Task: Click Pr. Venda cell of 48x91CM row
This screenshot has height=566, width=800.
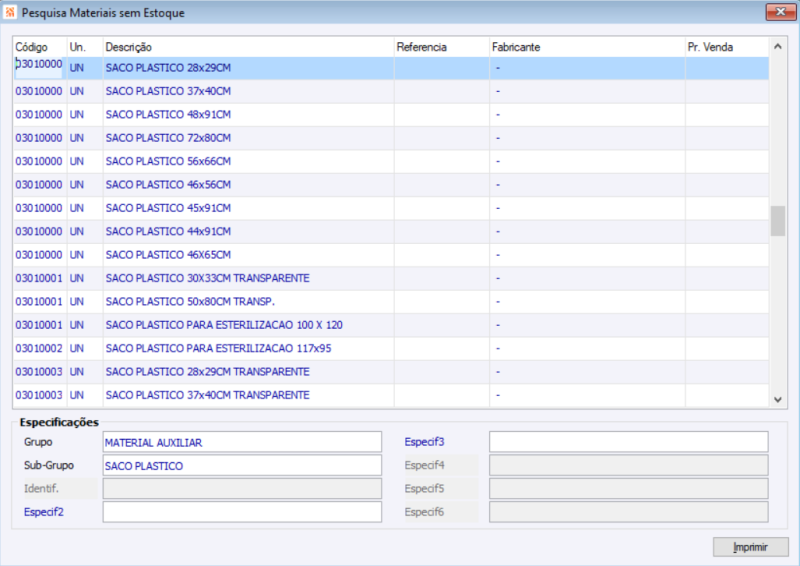Action: coord(727,115)
